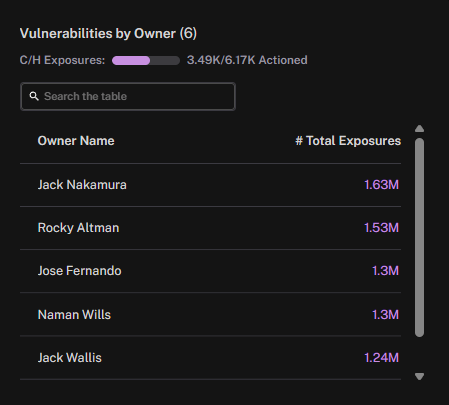Select the Jack Wallis row
The width and height of the screenshot is (449, 405).
[x=210, y=358]
